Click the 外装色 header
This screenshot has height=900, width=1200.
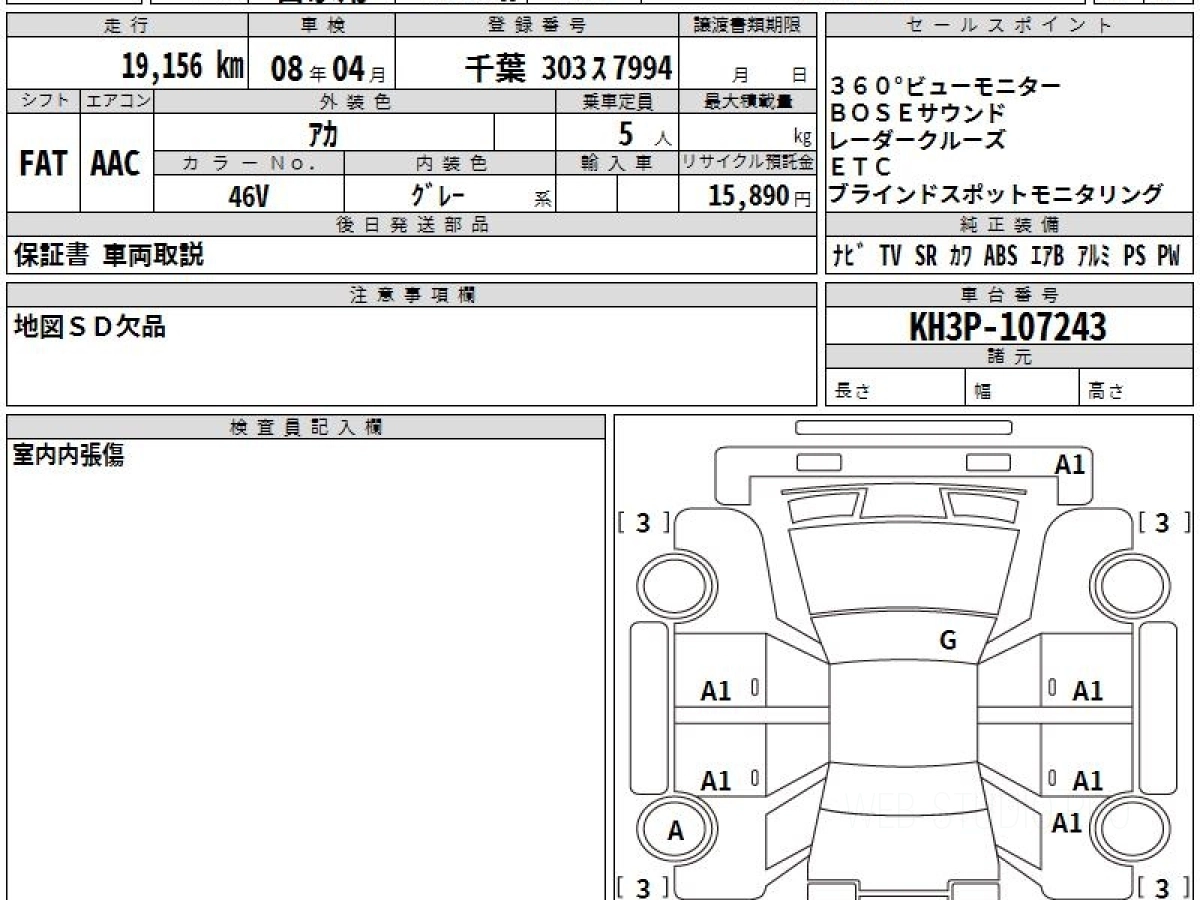tap(355, 101)
